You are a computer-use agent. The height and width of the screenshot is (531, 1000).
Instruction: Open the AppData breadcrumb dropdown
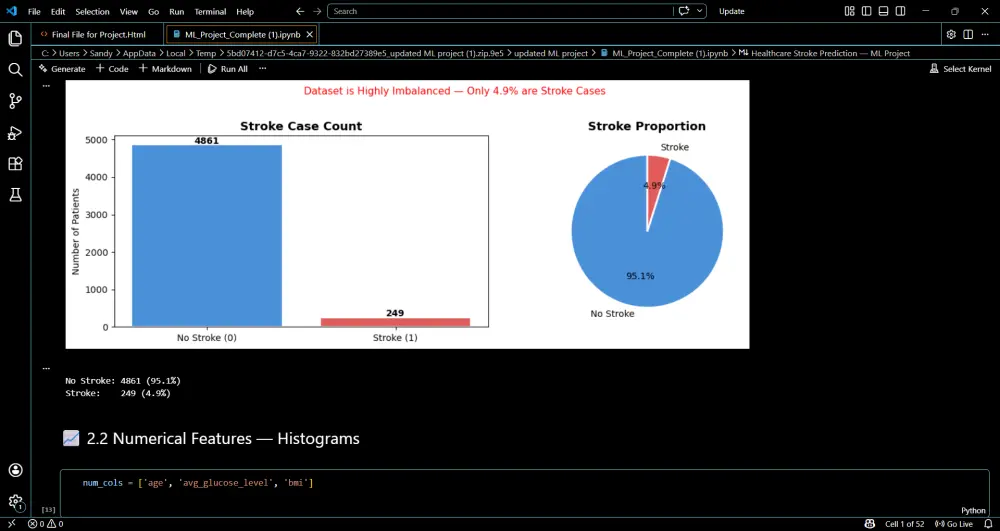139,54
